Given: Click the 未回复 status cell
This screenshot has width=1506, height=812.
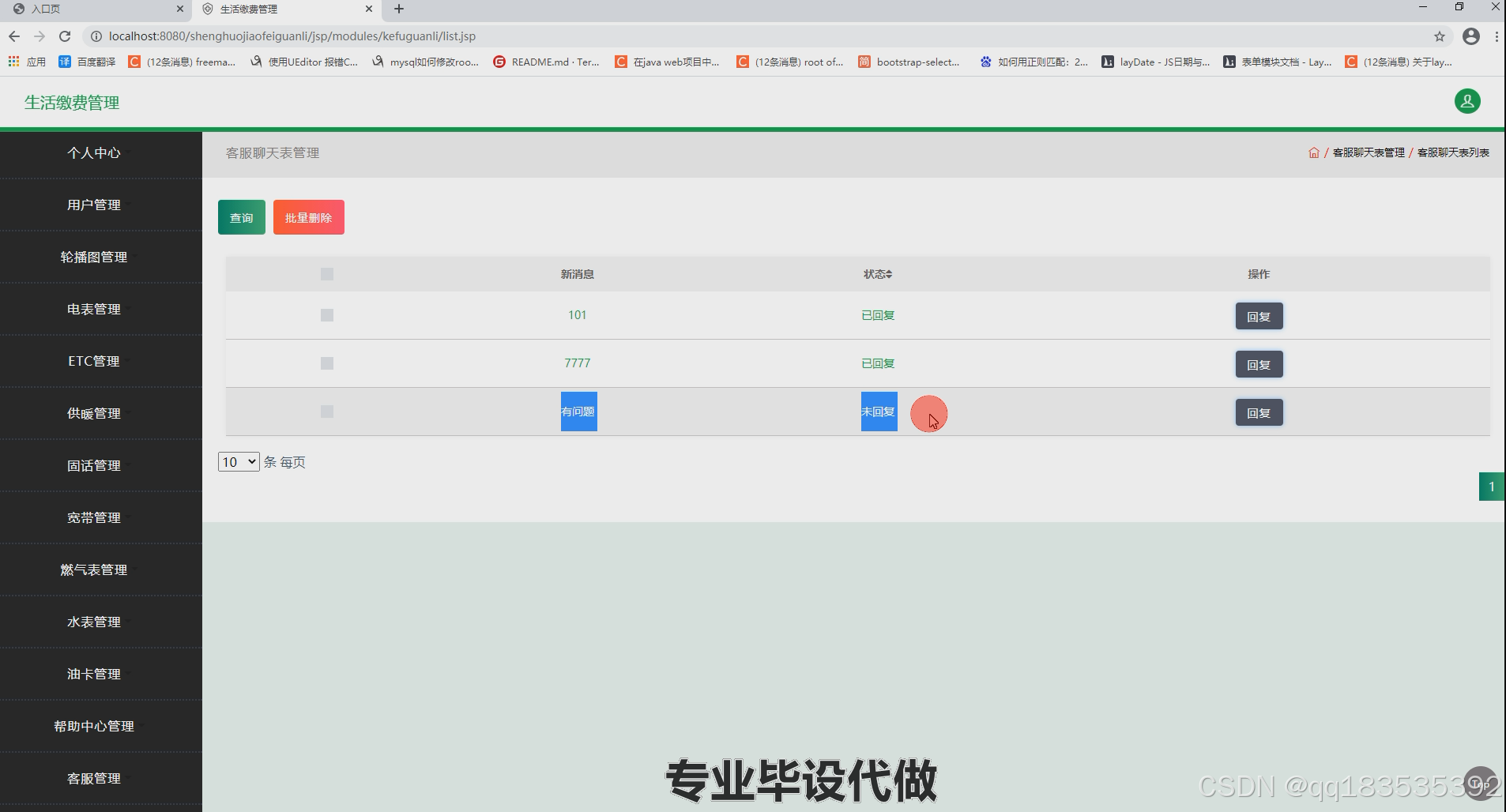Looking at the screenshot, I should 879,412.
